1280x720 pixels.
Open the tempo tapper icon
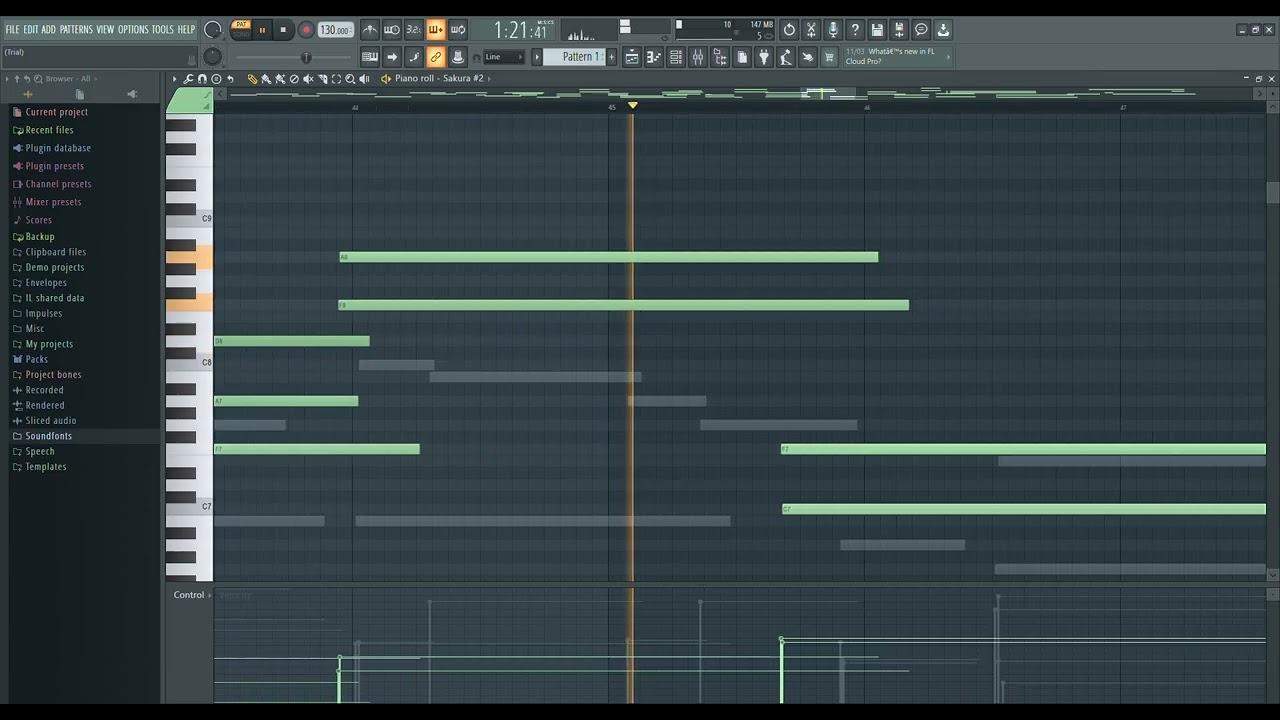pyautogui.click(x=786, y=57)
